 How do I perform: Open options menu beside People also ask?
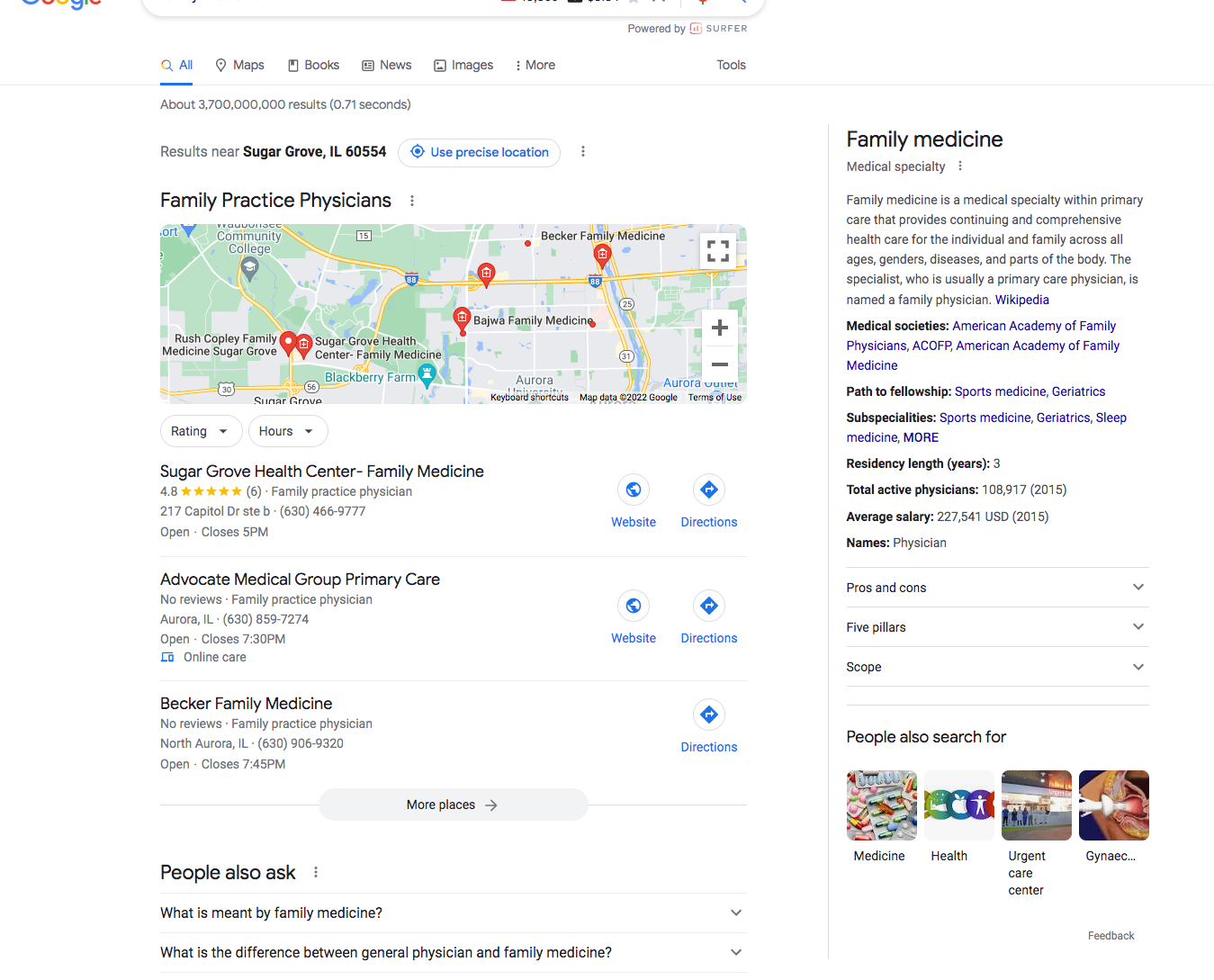[x=315, y=872]
